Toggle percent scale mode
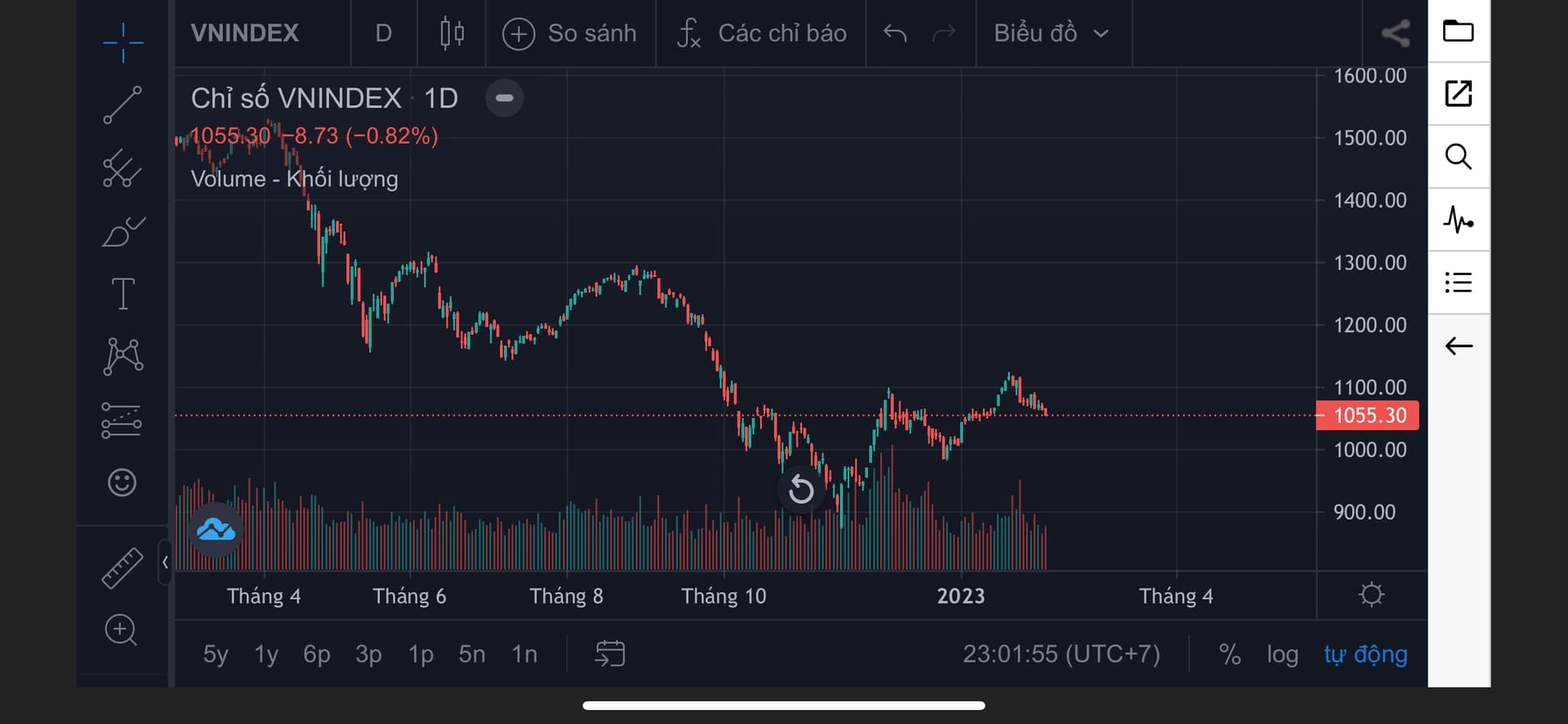This screenshot has width=1568, height=724. (x=1230, y=654)
